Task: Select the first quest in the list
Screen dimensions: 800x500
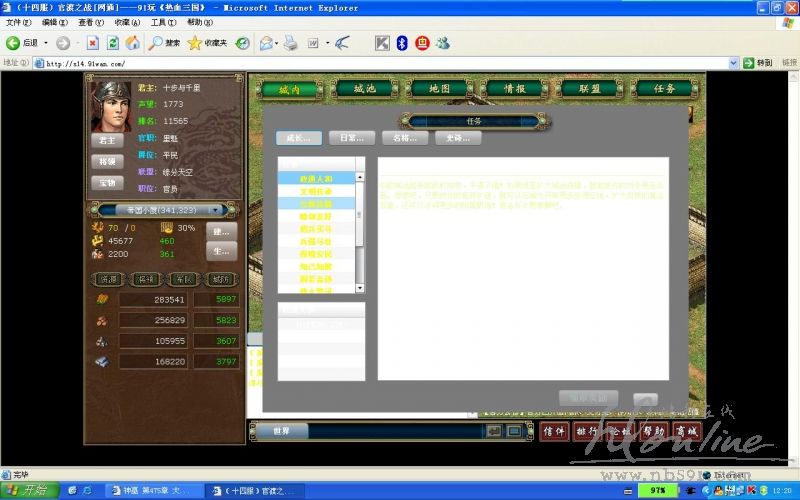Action: (x=315, y=178)
